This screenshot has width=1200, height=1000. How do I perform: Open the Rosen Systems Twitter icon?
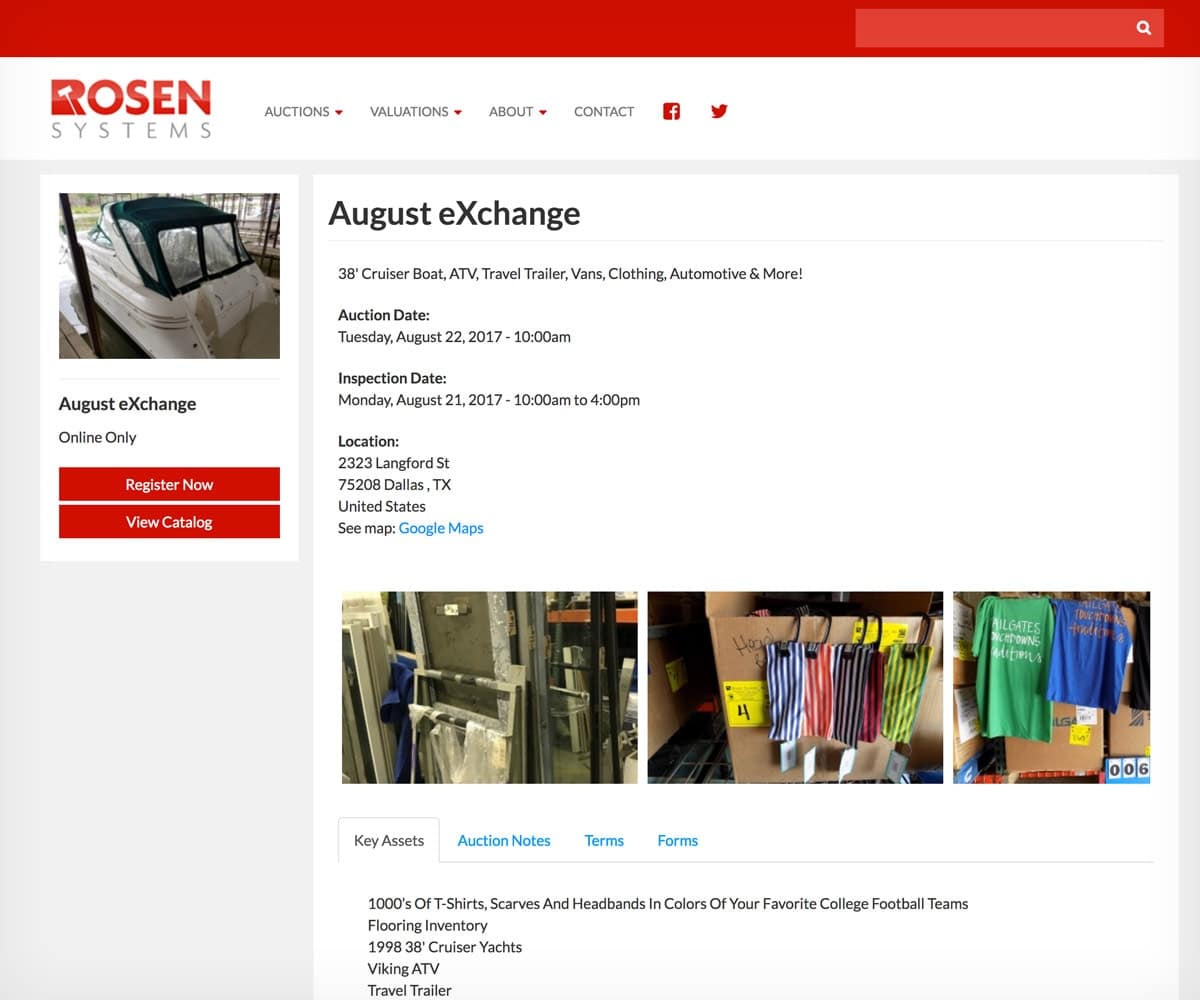coord(719,111)
